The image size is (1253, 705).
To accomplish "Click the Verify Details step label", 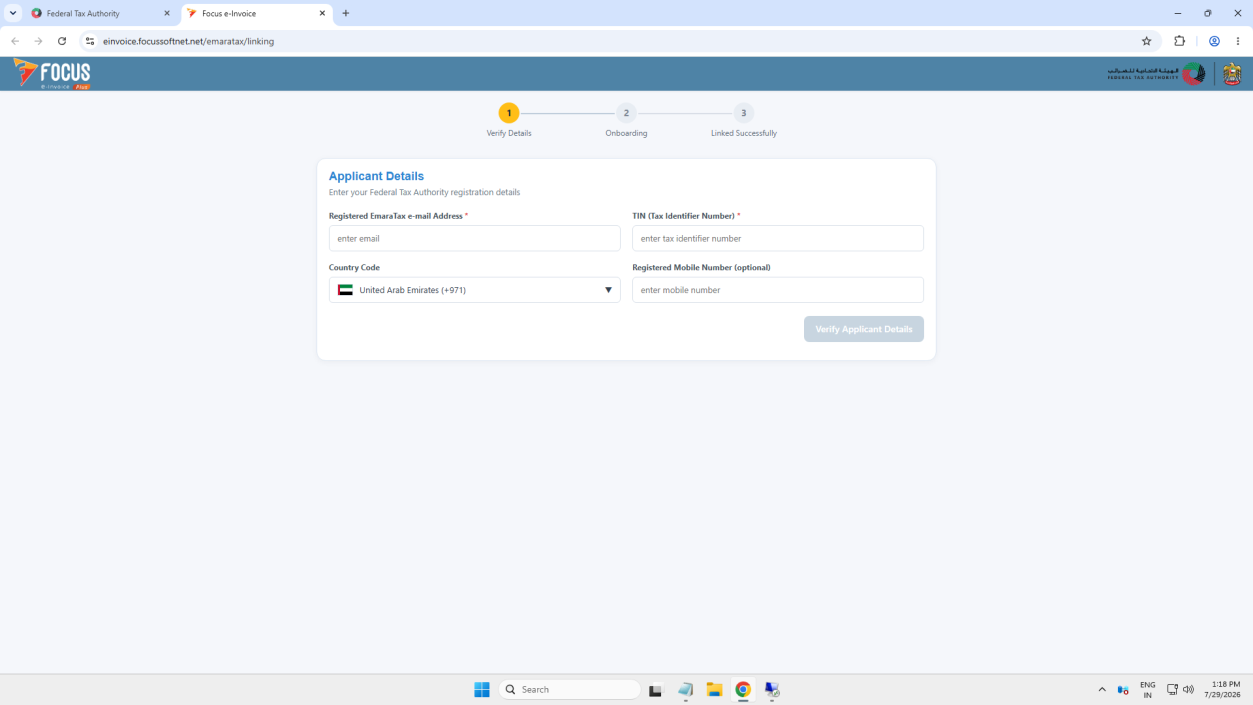I will (509, 133).
